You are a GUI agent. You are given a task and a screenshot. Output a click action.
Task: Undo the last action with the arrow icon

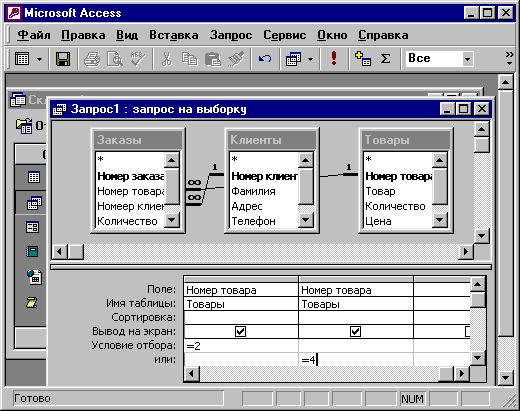pos(265,59)
